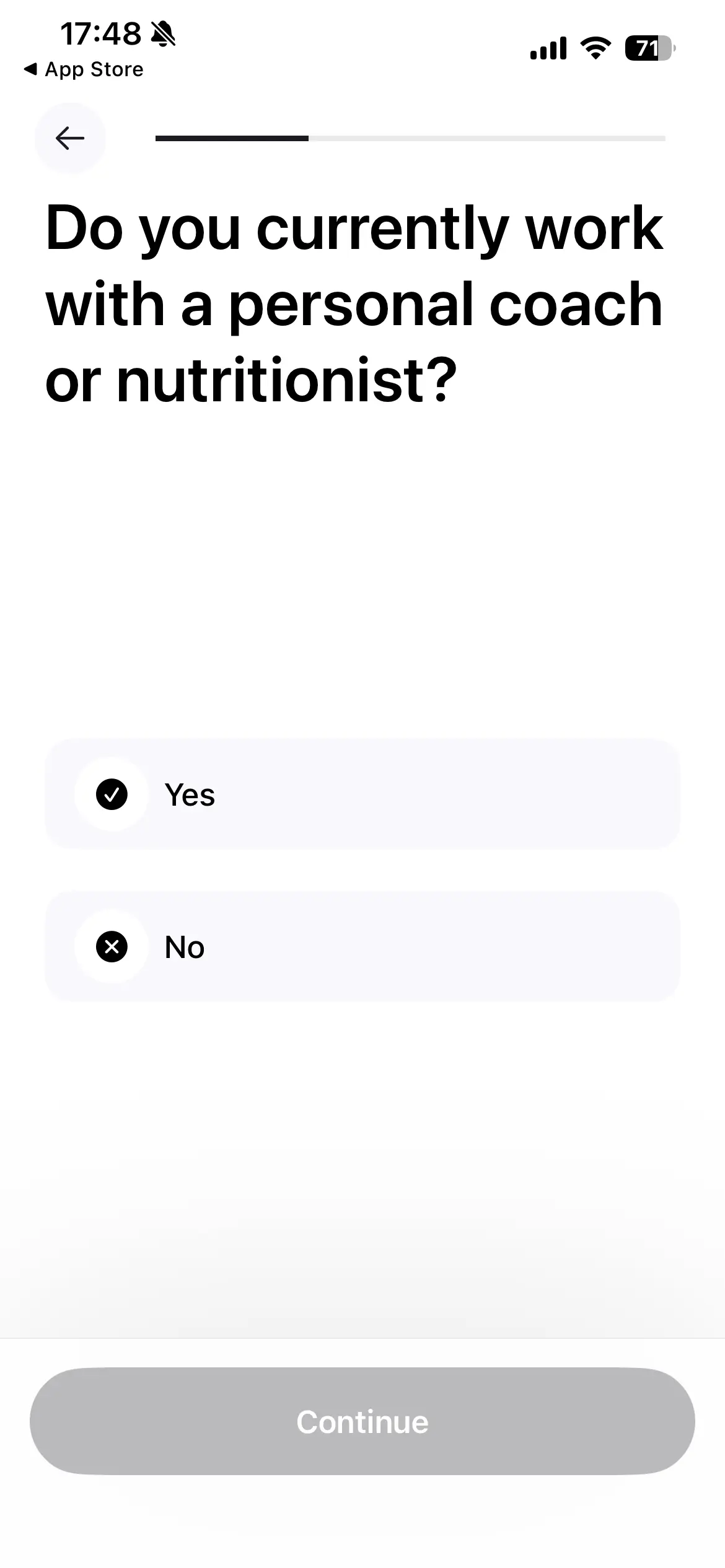Click the filled dark progress bar segment
The image size is (725, 1568).
pos(232,138)
